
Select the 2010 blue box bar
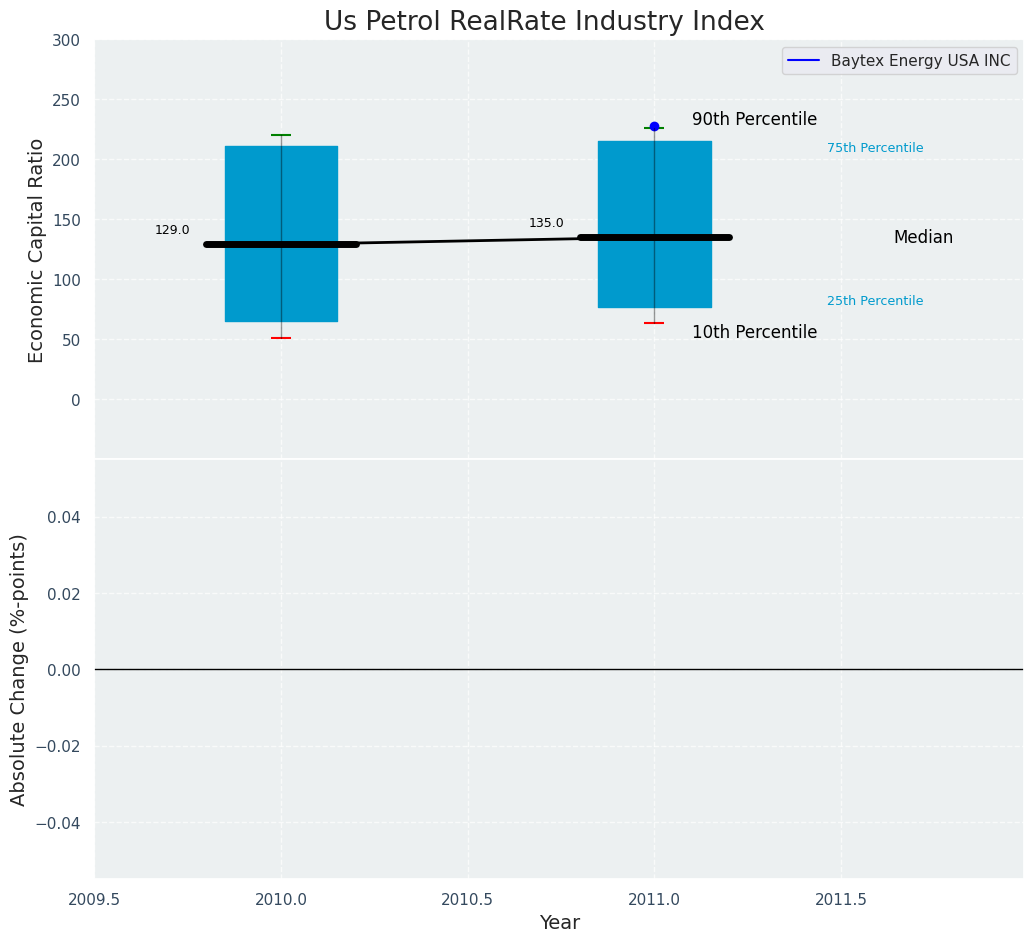[282, 234]
